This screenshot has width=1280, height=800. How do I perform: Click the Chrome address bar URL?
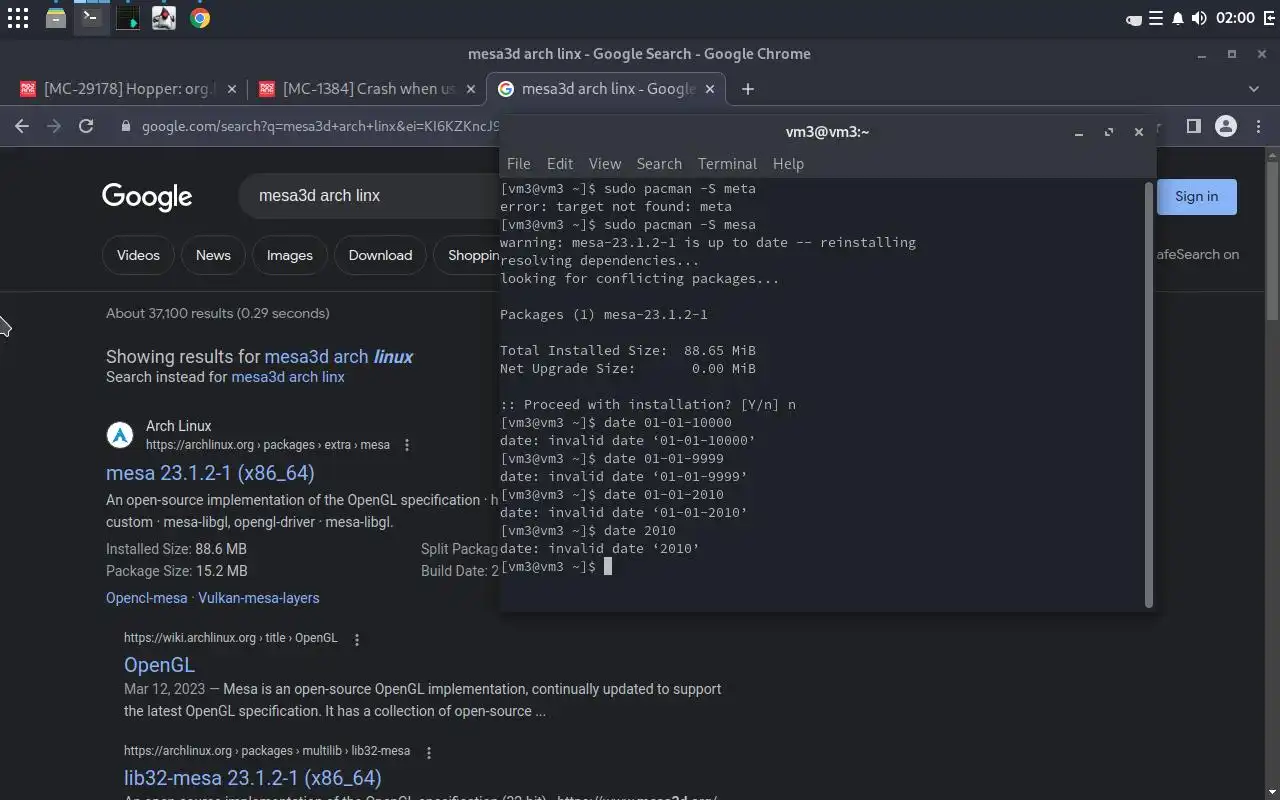pos(319,127)
